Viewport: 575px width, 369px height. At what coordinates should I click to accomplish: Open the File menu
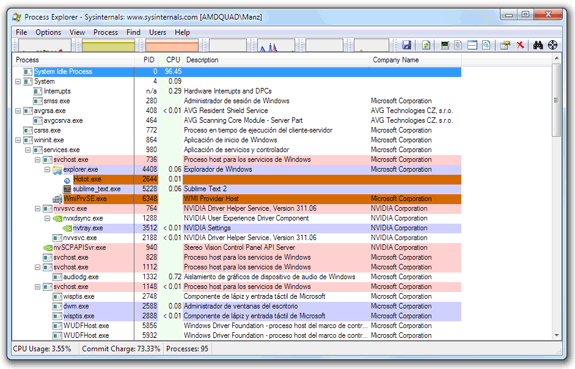(21, 32)
